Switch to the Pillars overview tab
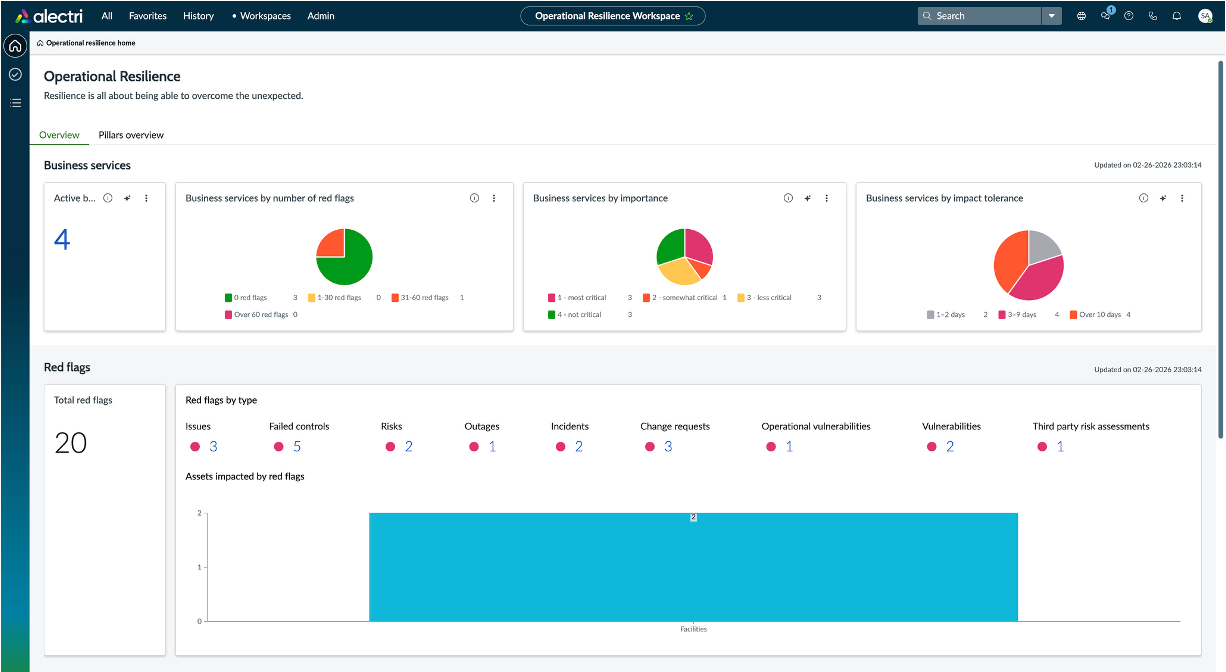Image resolution: width=1226 pixels, height=672 pixels. click(x=131, y=135)
